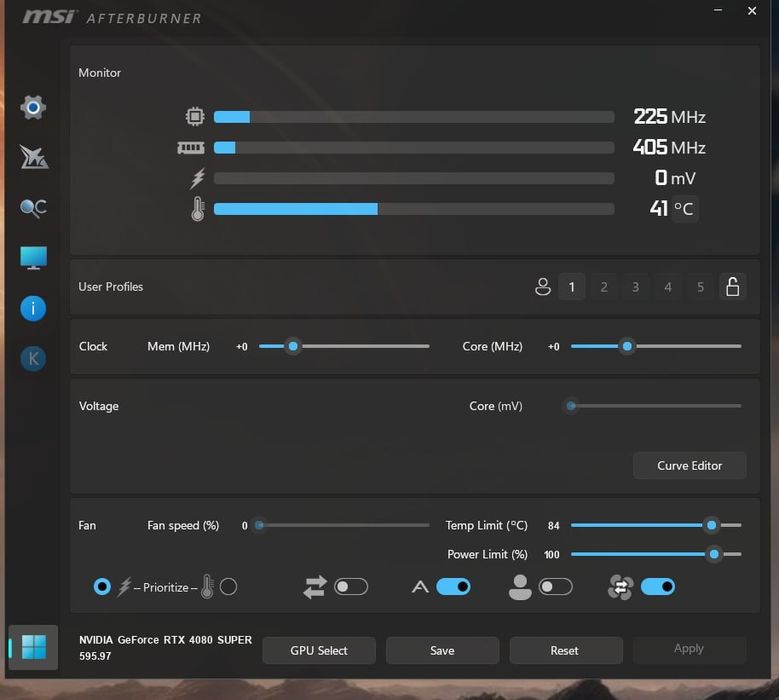779x700 pixels.
Task: Click the user-defined fan person icon
Action: pyautogui.click(x=520, y=587)
